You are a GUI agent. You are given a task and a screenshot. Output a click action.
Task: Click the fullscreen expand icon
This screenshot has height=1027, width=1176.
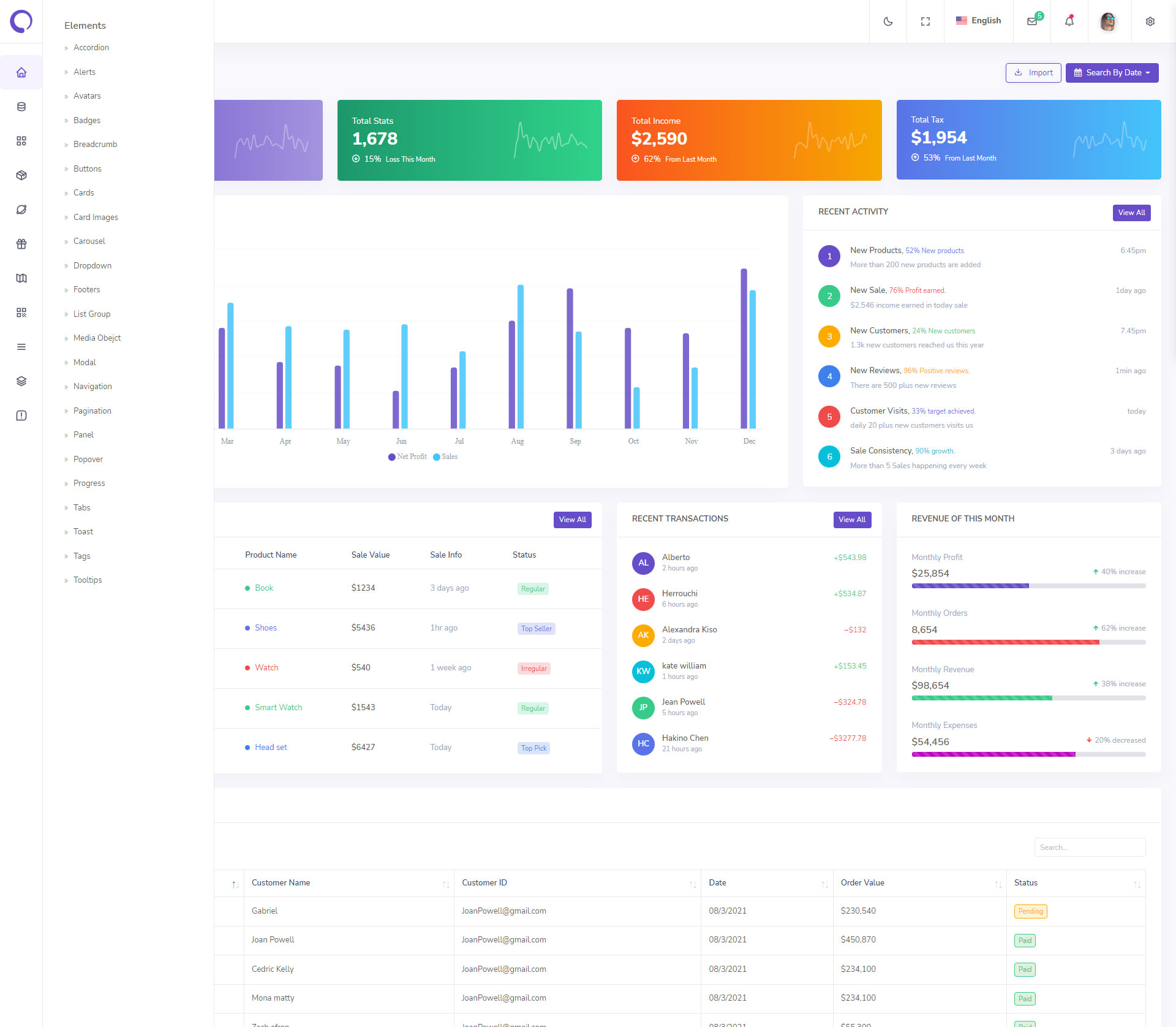[x=925, y=21]
